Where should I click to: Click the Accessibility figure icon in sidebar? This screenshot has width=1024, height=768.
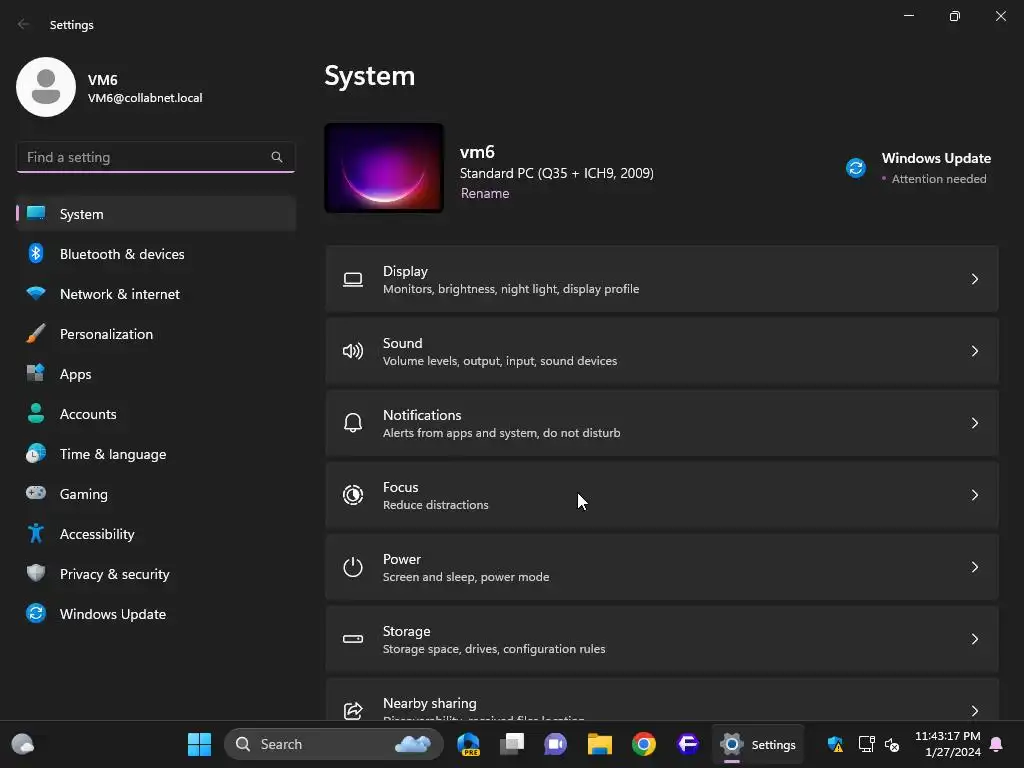click(x=36, y=534)
